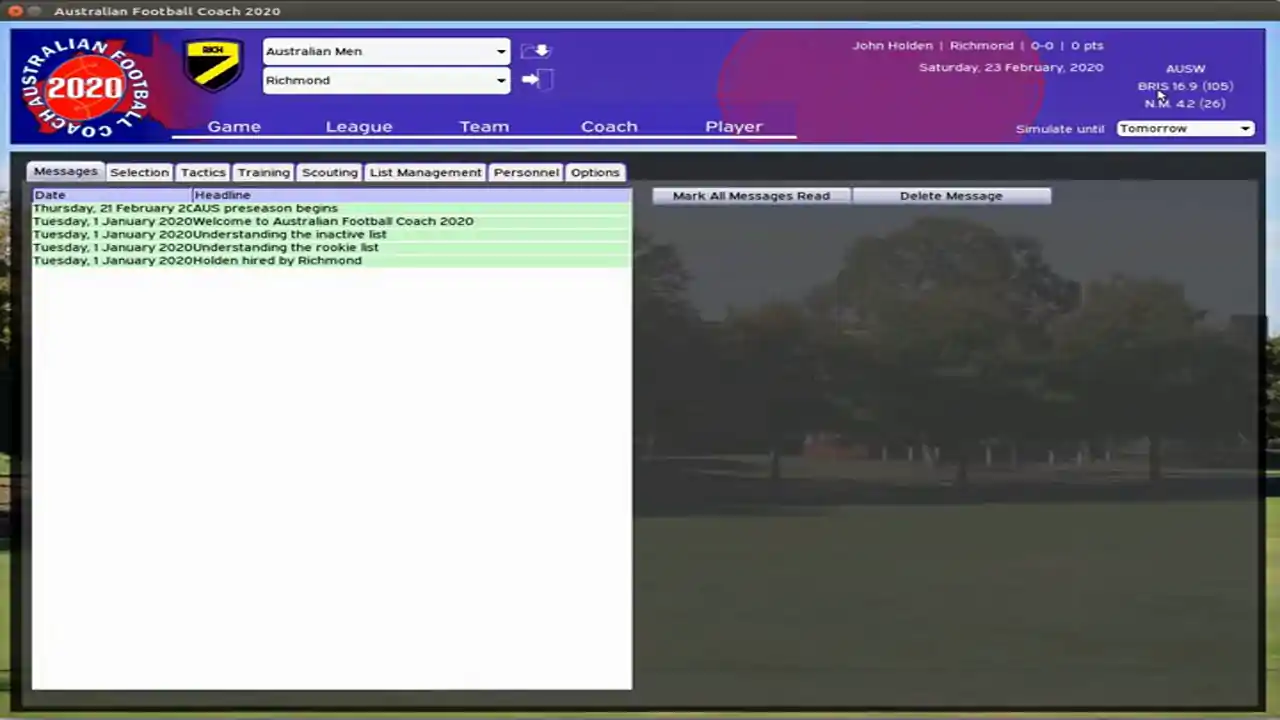Sort messages by Headline column header
The image size is (1280, 720).
click(411, 195)
